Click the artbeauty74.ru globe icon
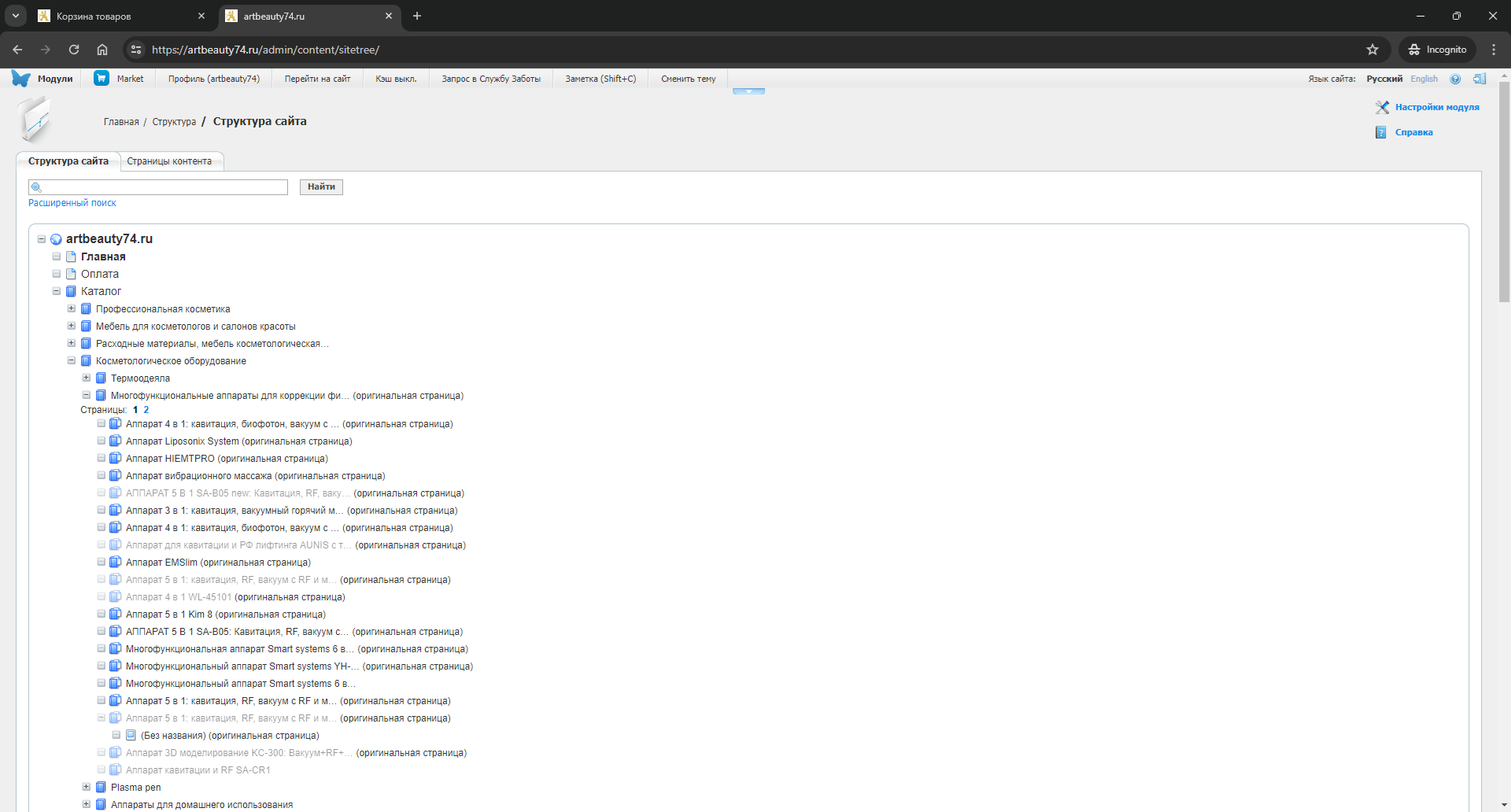Image resolution: width=1511 pixels, height=812 pixels. (x=56, y=239)
